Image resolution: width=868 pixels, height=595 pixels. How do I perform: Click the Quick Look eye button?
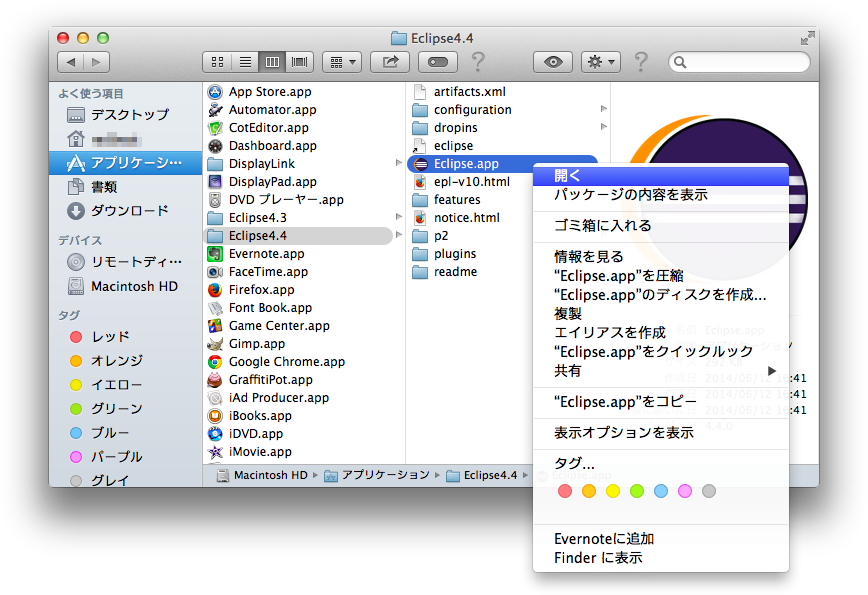pyautogui.click(x=552, y=62)
